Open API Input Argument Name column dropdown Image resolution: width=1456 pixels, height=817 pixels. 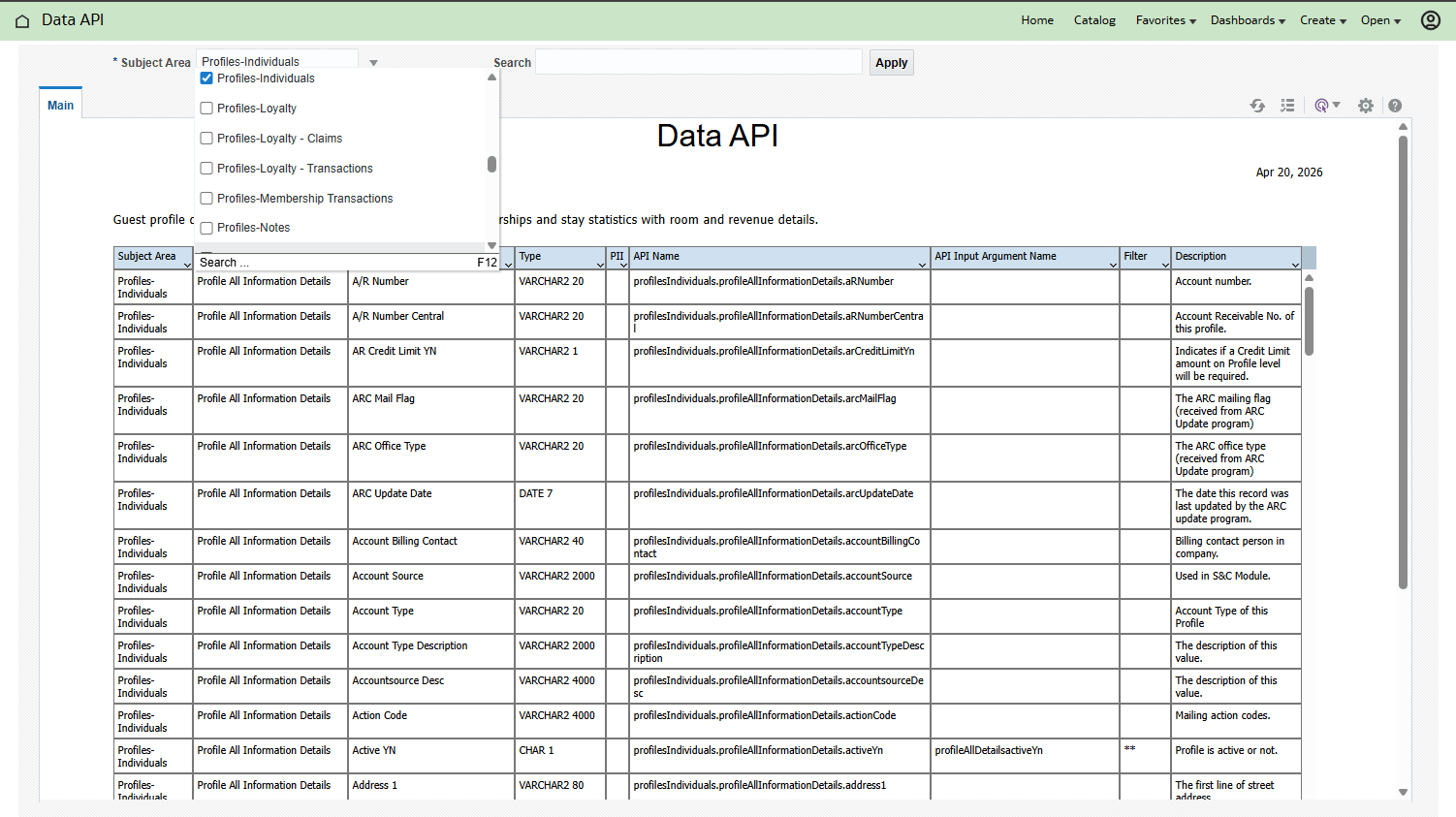[x=1113, y=265]
